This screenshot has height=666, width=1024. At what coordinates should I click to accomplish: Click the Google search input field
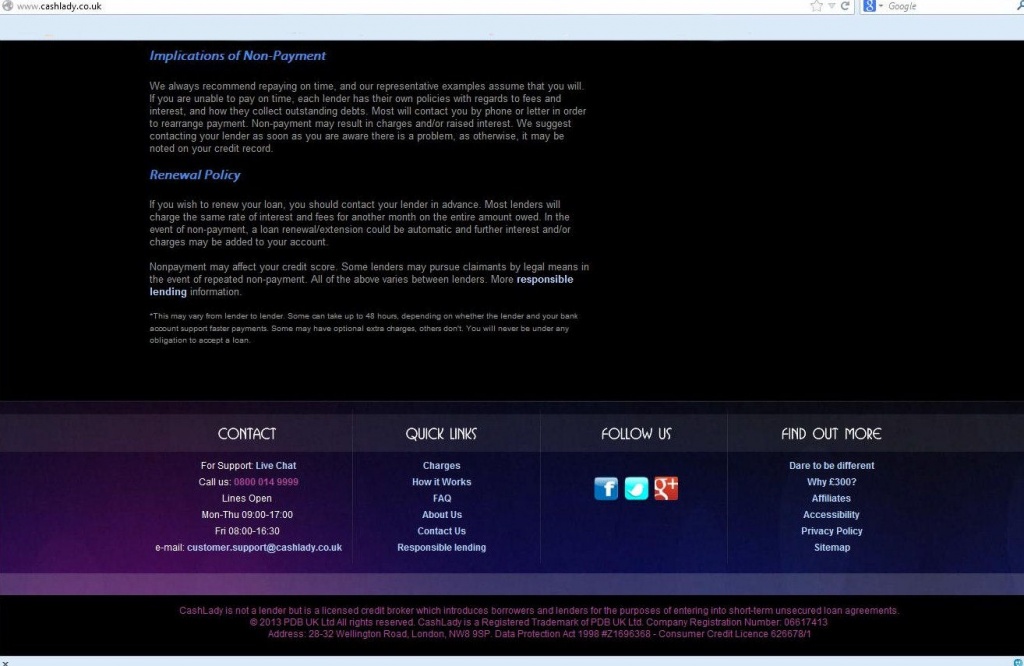(940, 6)
